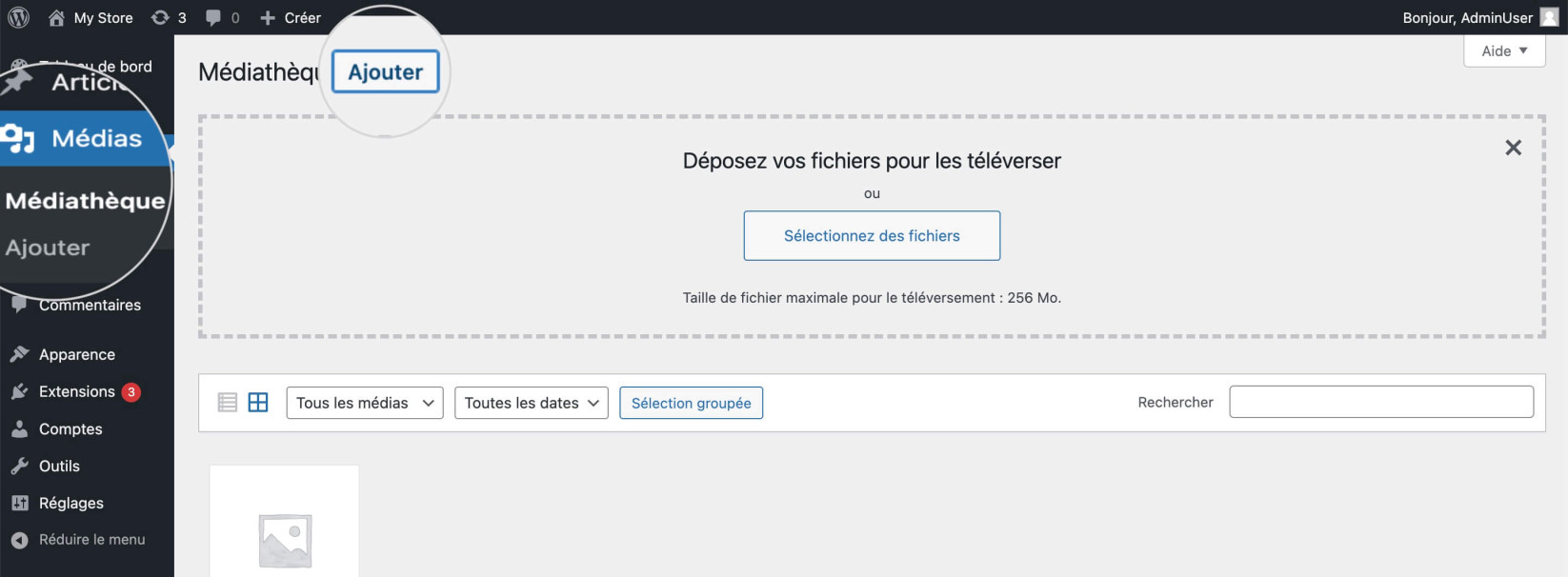Open the Toutes les dates dropdown
This screenshot has height=577, width=1568.
click(x=532, y=403)
